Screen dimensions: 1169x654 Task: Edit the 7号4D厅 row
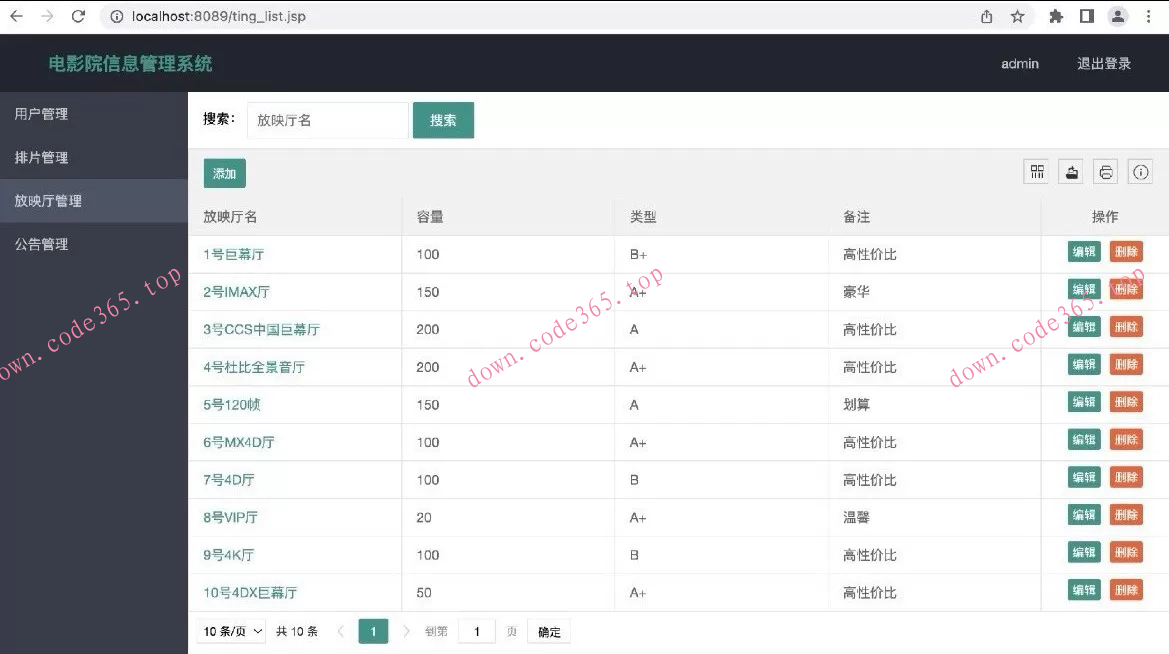pos(1084,477)
